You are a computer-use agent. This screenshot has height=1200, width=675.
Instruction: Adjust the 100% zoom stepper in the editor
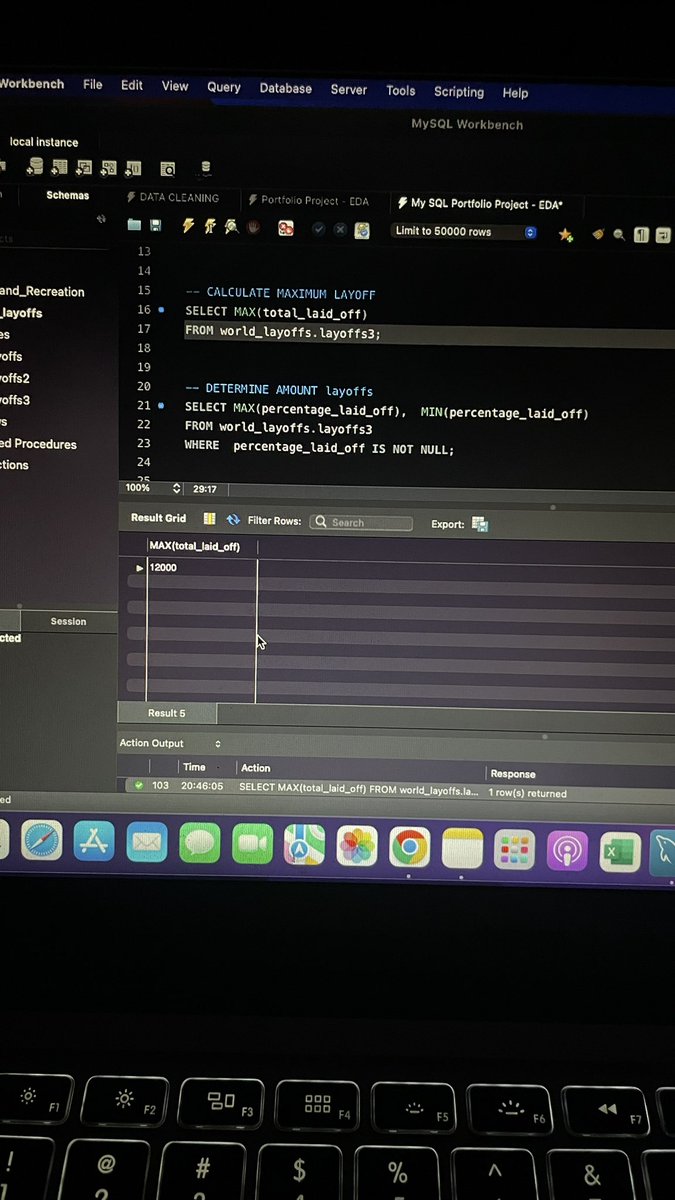click(177, 489)
